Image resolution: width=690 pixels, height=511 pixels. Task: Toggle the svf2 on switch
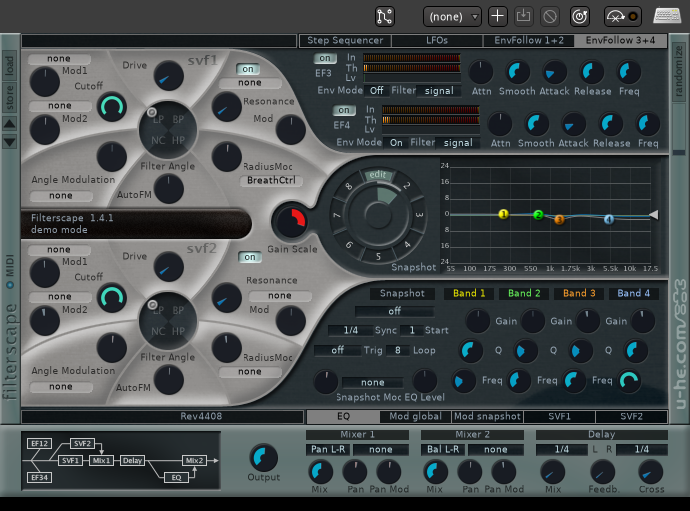click(248, 257)
